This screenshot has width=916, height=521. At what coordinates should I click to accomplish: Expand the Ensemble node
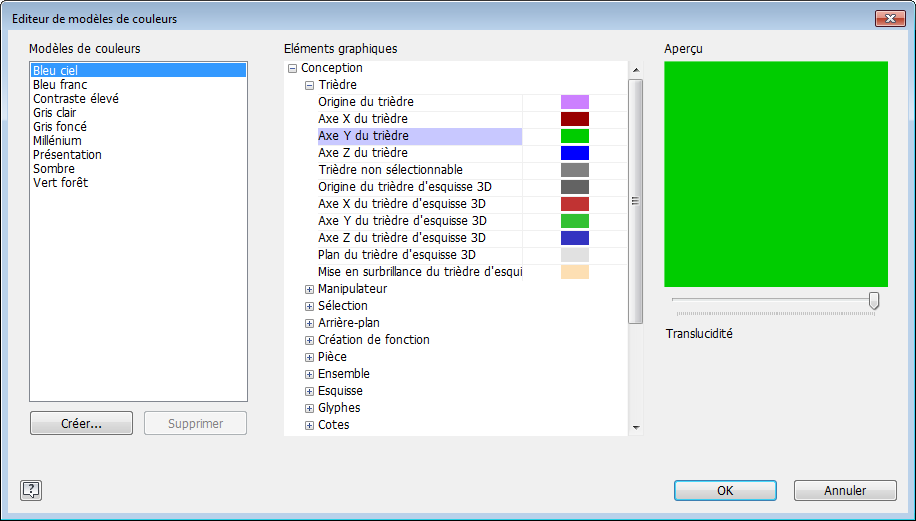click(310, 374)
